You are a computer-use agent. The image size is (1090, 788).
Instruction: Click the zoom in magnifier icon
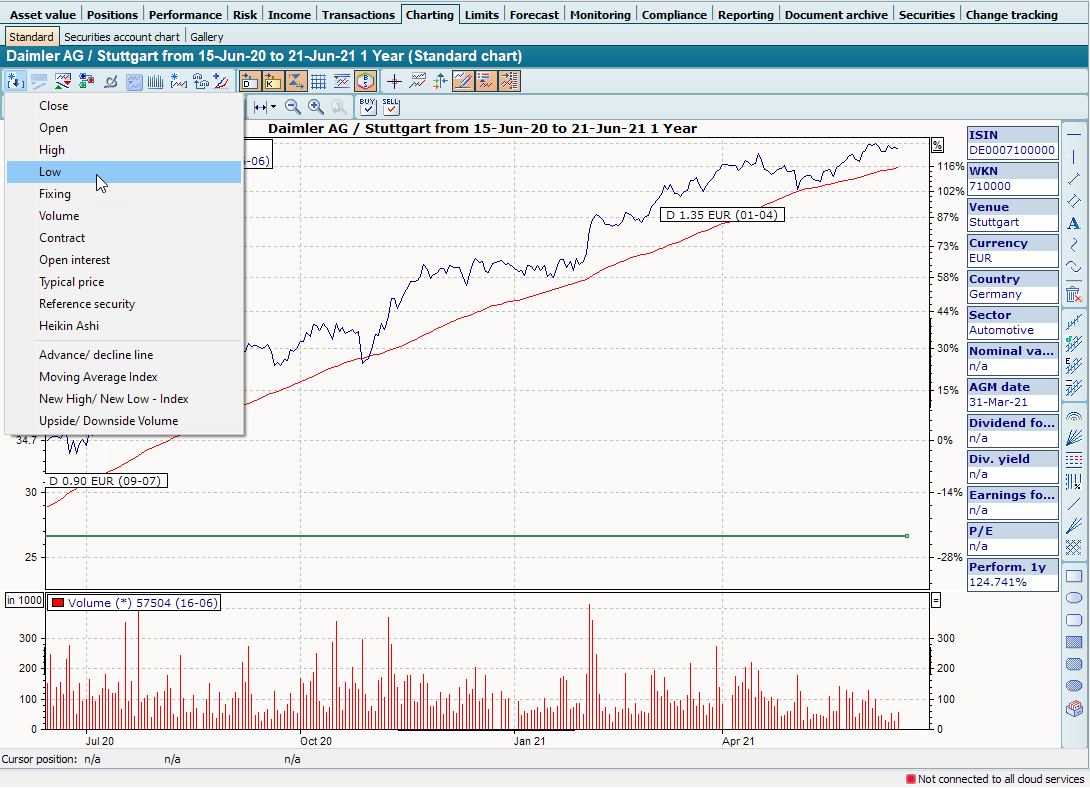tap(316, 106)
